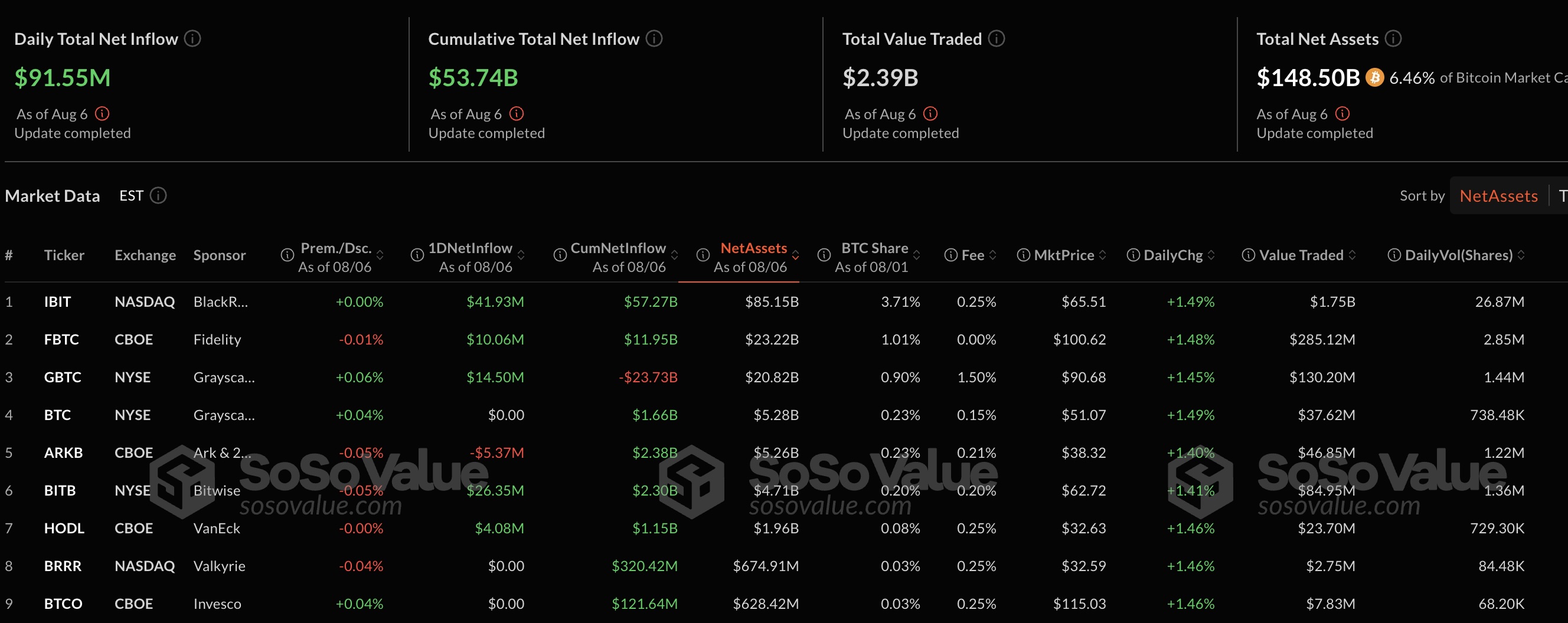Viewport: 1568px width, 623px height.
Task: Click IBIT net assets value $85.15B
Action: pyautogui.click(x=772, y=302)
